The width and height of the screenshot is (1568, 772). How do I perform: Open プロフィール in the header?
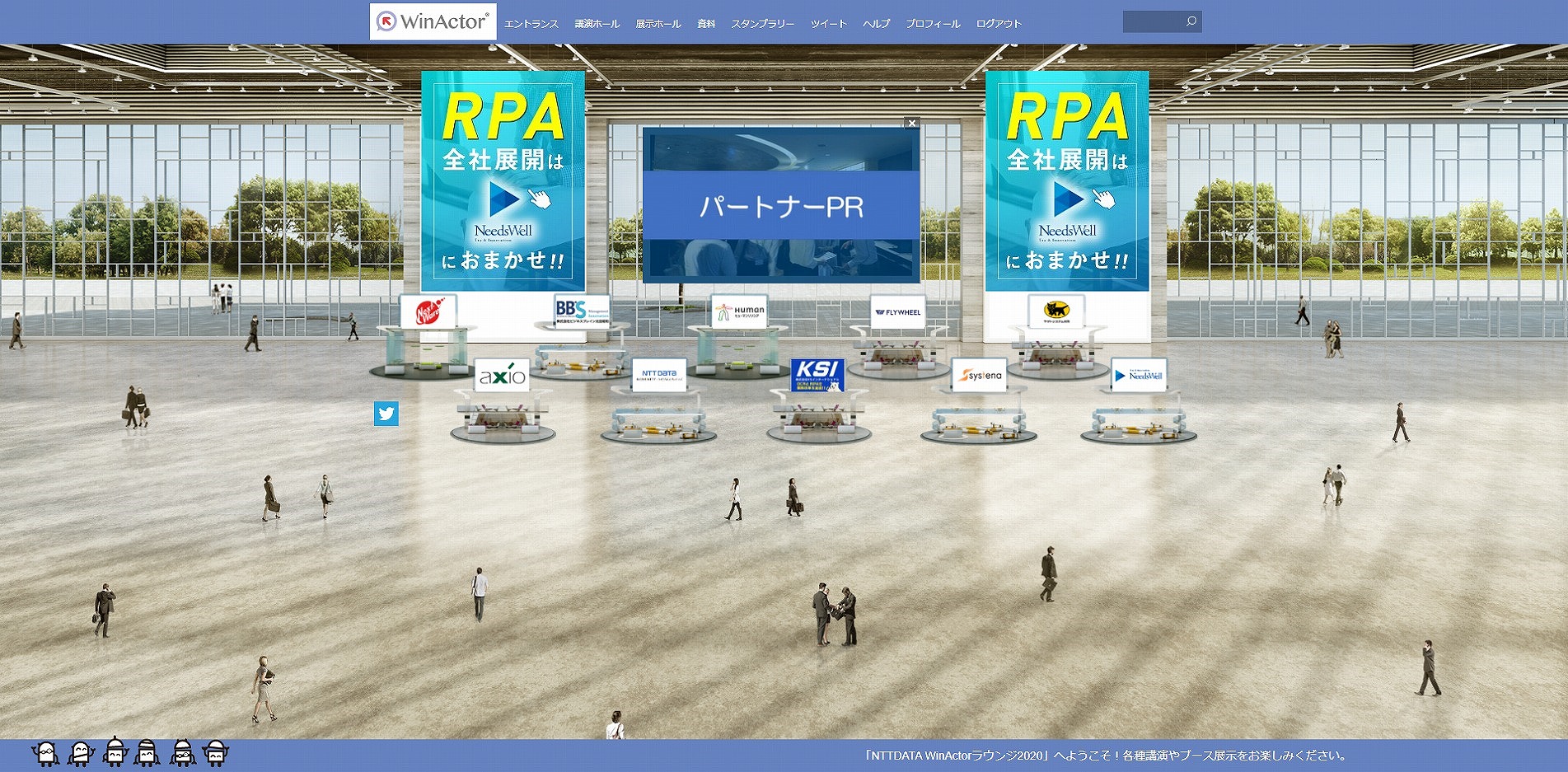[934, 24]
